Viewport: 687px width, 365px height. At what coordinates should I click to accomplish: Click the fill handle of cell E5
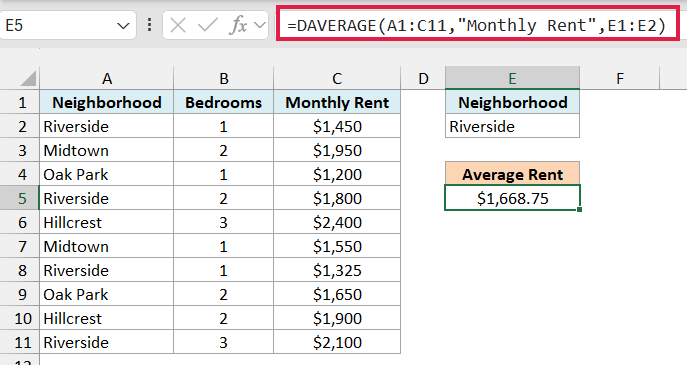(579, 210)
